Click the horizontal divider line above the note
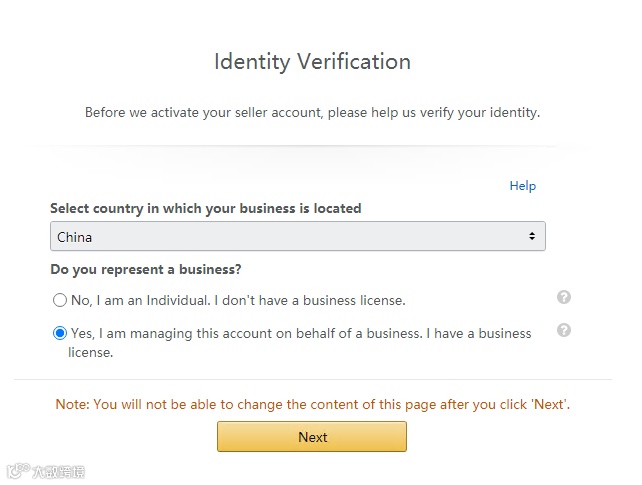 312,380
